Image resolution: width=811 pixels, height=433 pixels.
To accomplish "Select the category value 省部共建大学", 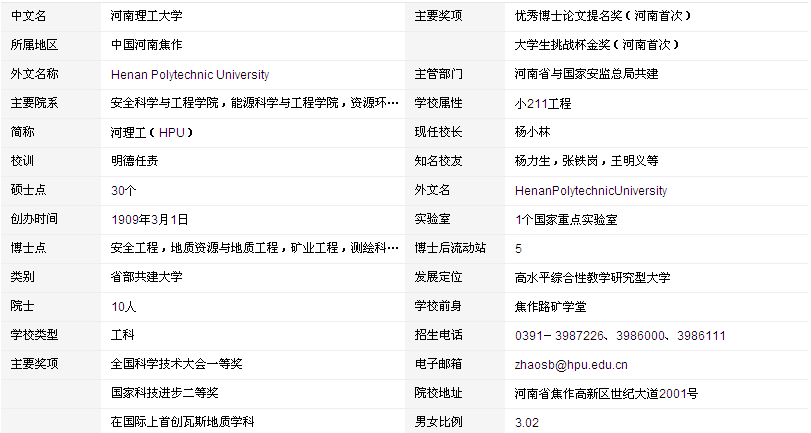I will click(146, 277).
